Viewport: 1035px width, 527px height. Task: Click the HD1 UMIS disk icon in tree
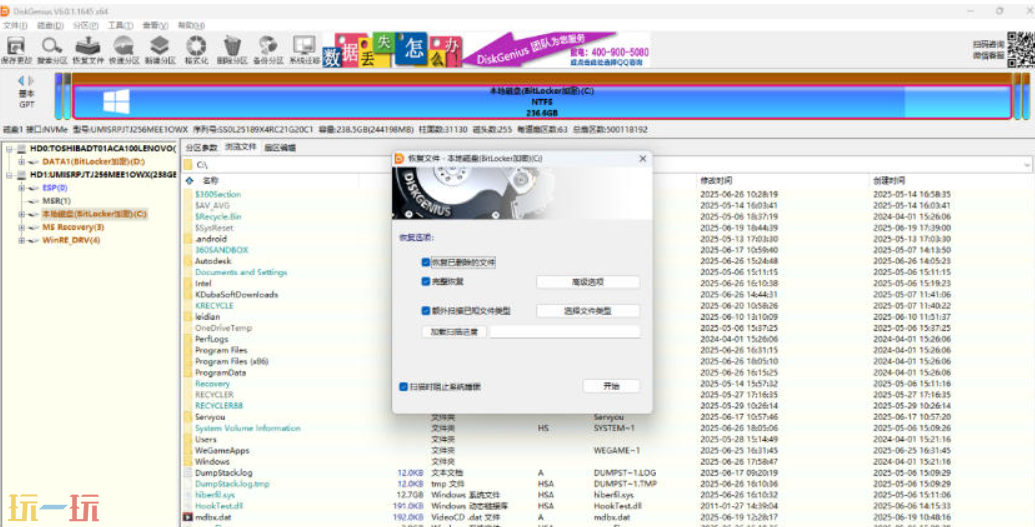(22, 175)
